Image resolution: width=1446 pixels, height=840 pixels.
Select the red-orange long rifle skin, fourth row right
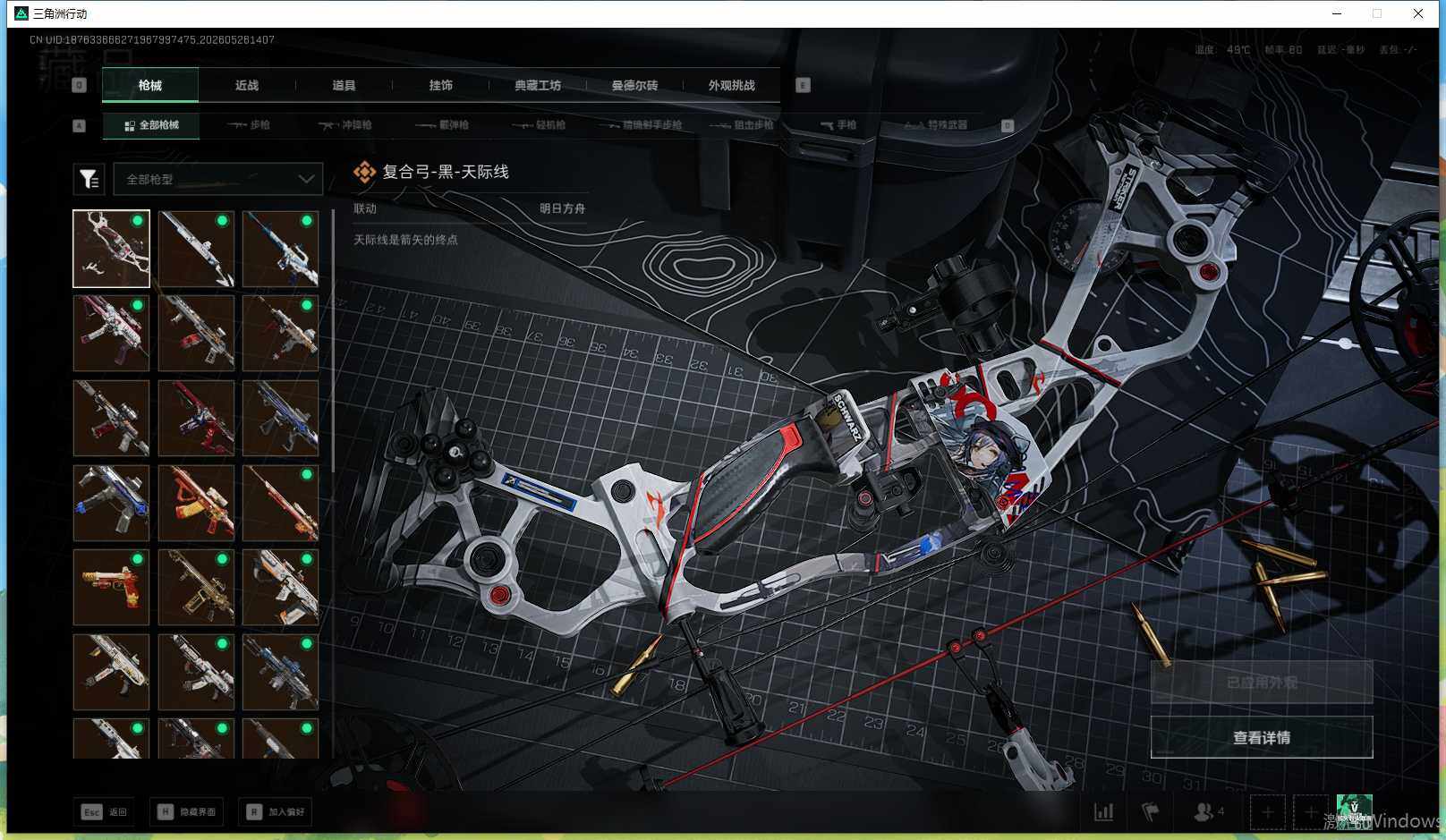(280, 503)
